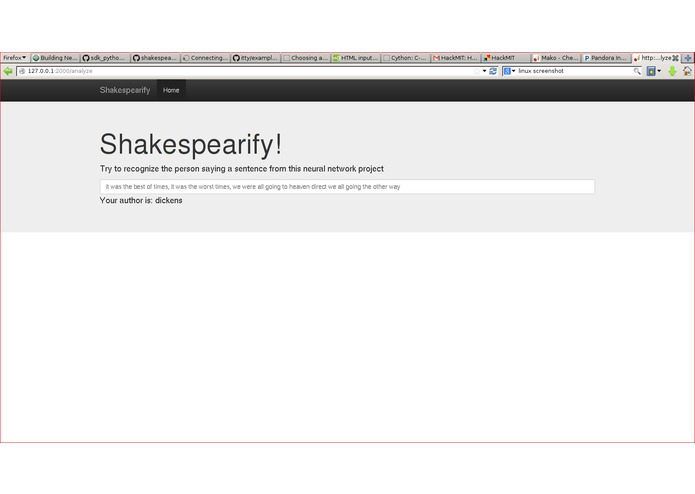Image resolution: width=695 pixels, height=494 pixels.
Task: Expand the bookmarks button dropdown arrow
Action: [659, 71]
